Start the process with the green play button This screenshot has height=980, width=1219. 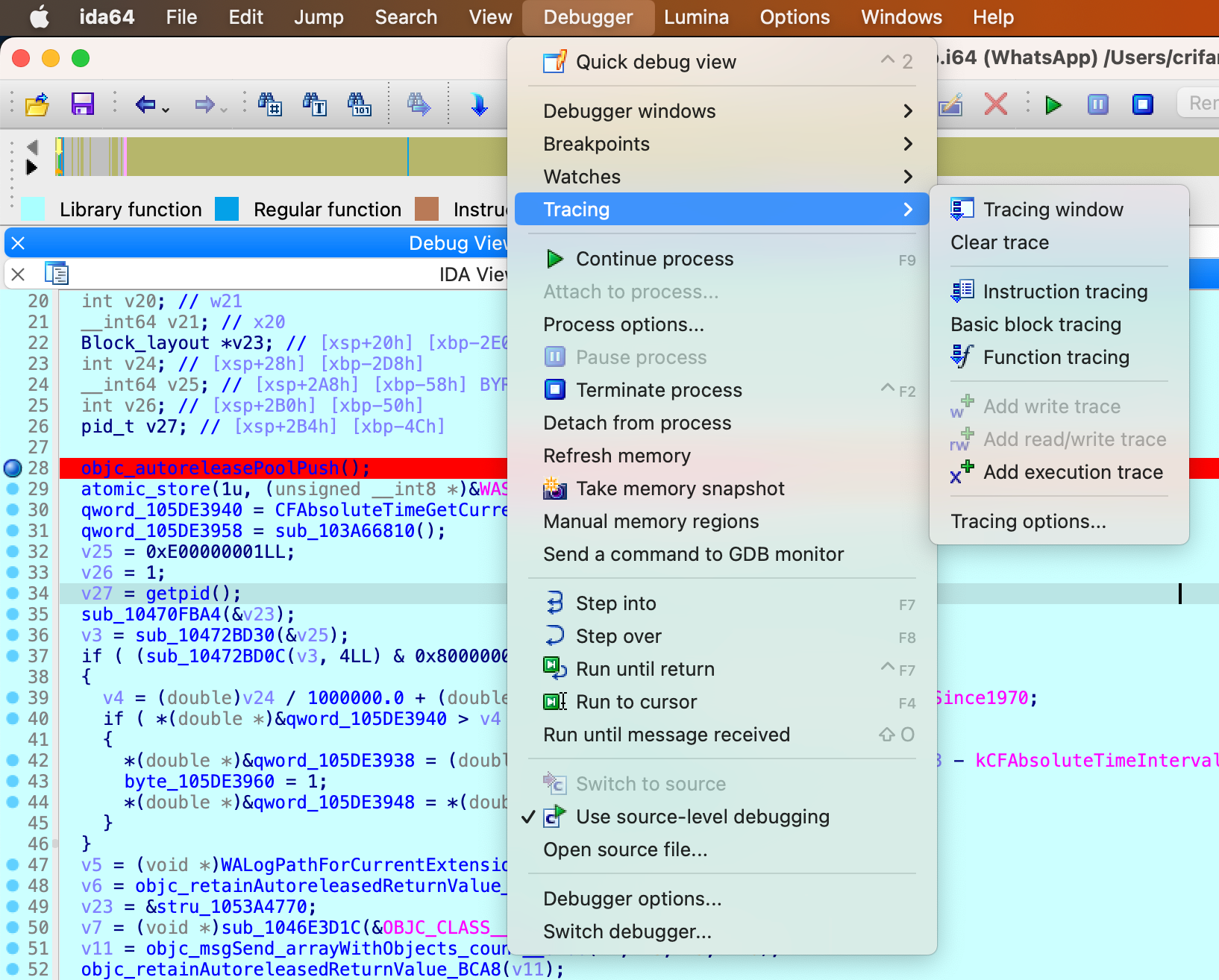click(x=1053, y=104)
